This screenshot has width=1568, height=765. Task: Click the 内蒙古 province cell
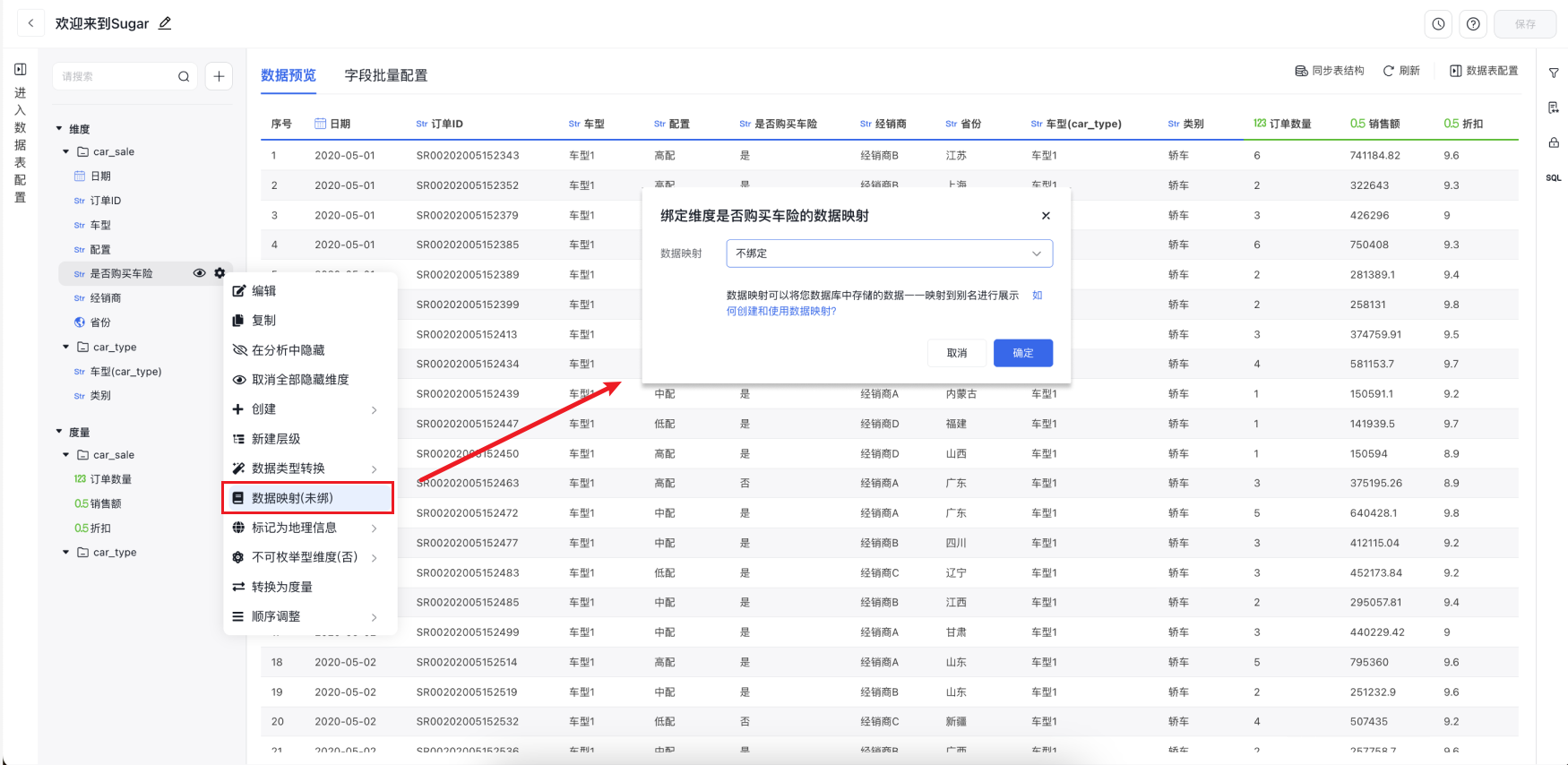pos(961,394)
